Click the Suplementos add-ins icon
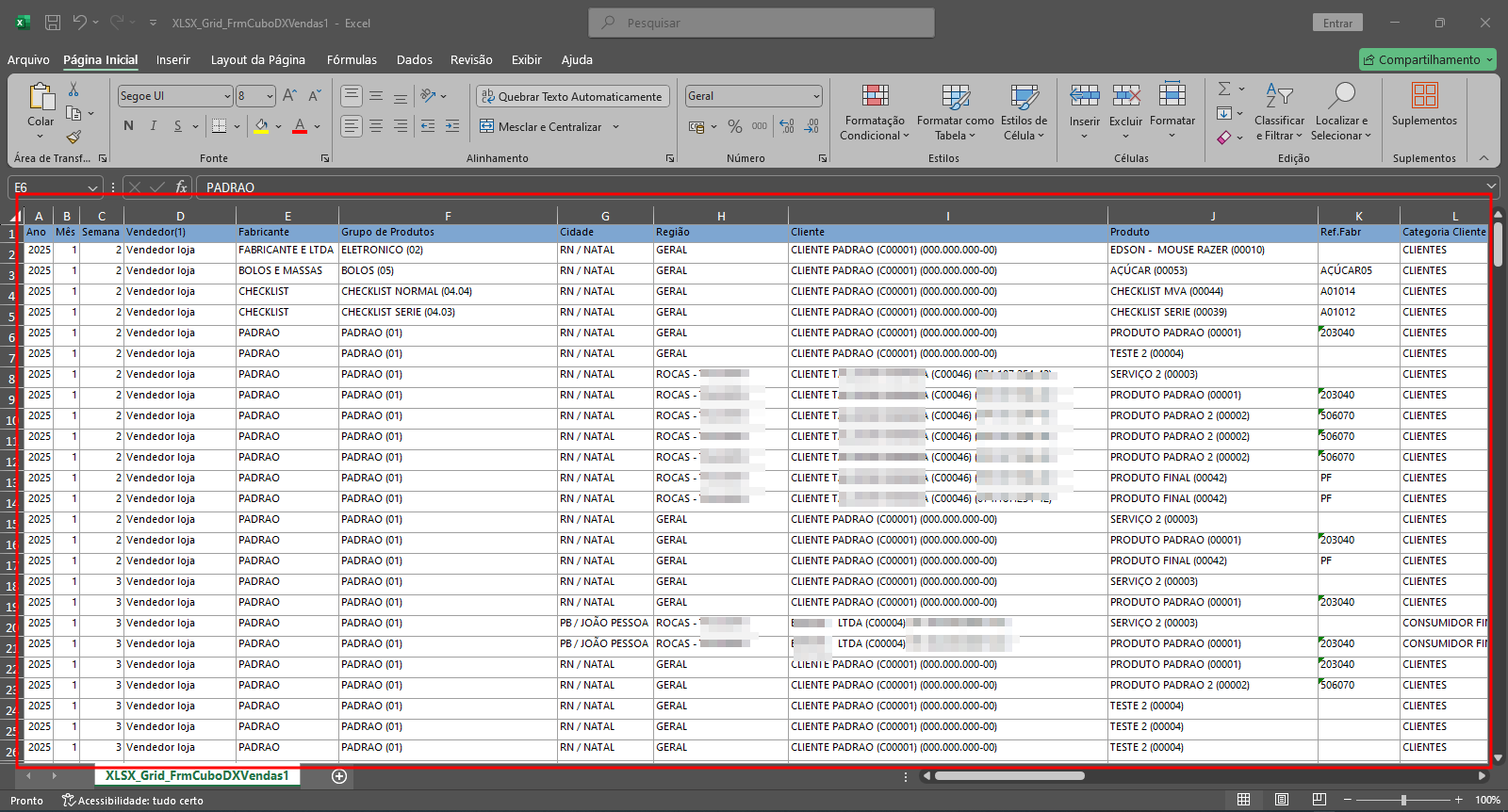1508x812 pixels. 1424,105
